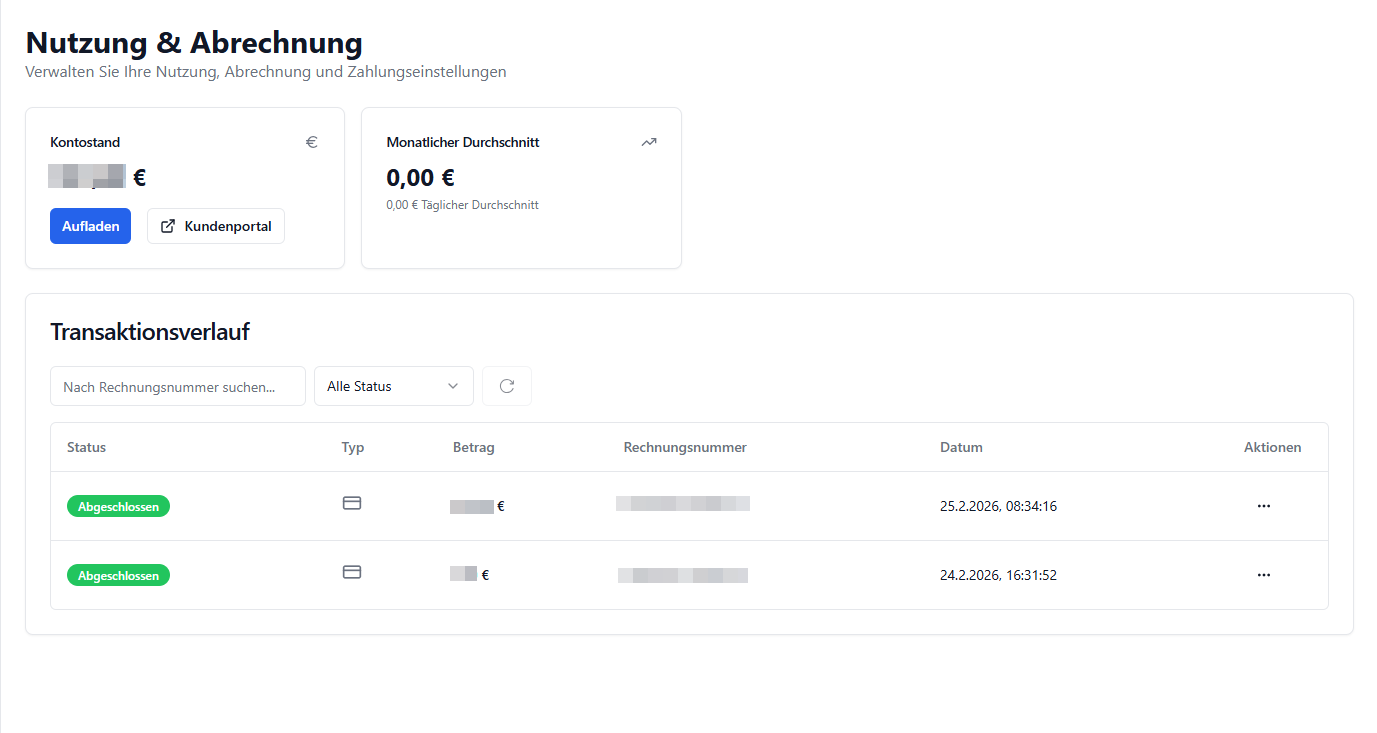Open the three-dot actions menu of the first transaction

point(1263,506)
